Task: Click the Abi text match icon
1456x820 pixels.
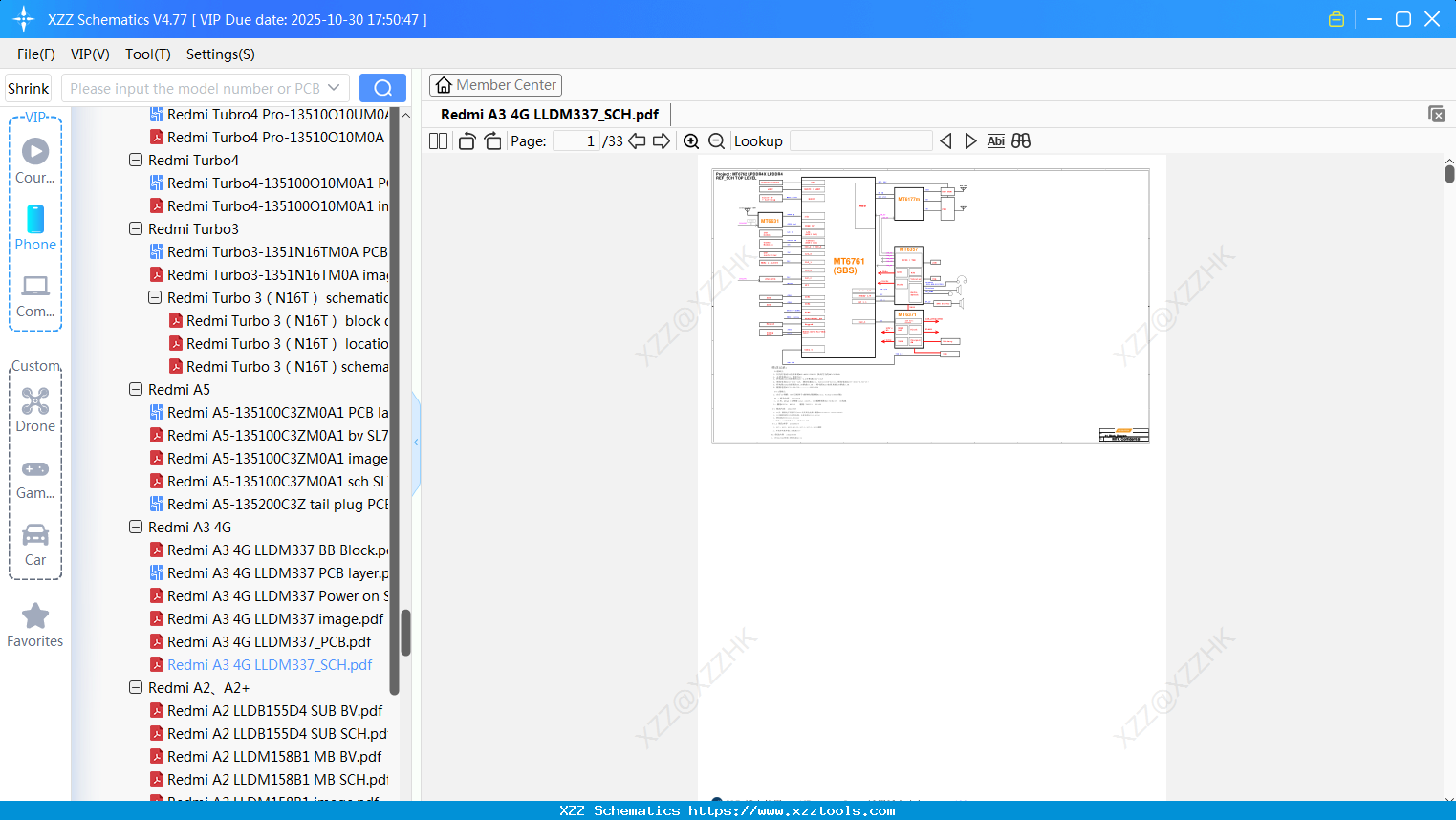Action: pos(995,141)
